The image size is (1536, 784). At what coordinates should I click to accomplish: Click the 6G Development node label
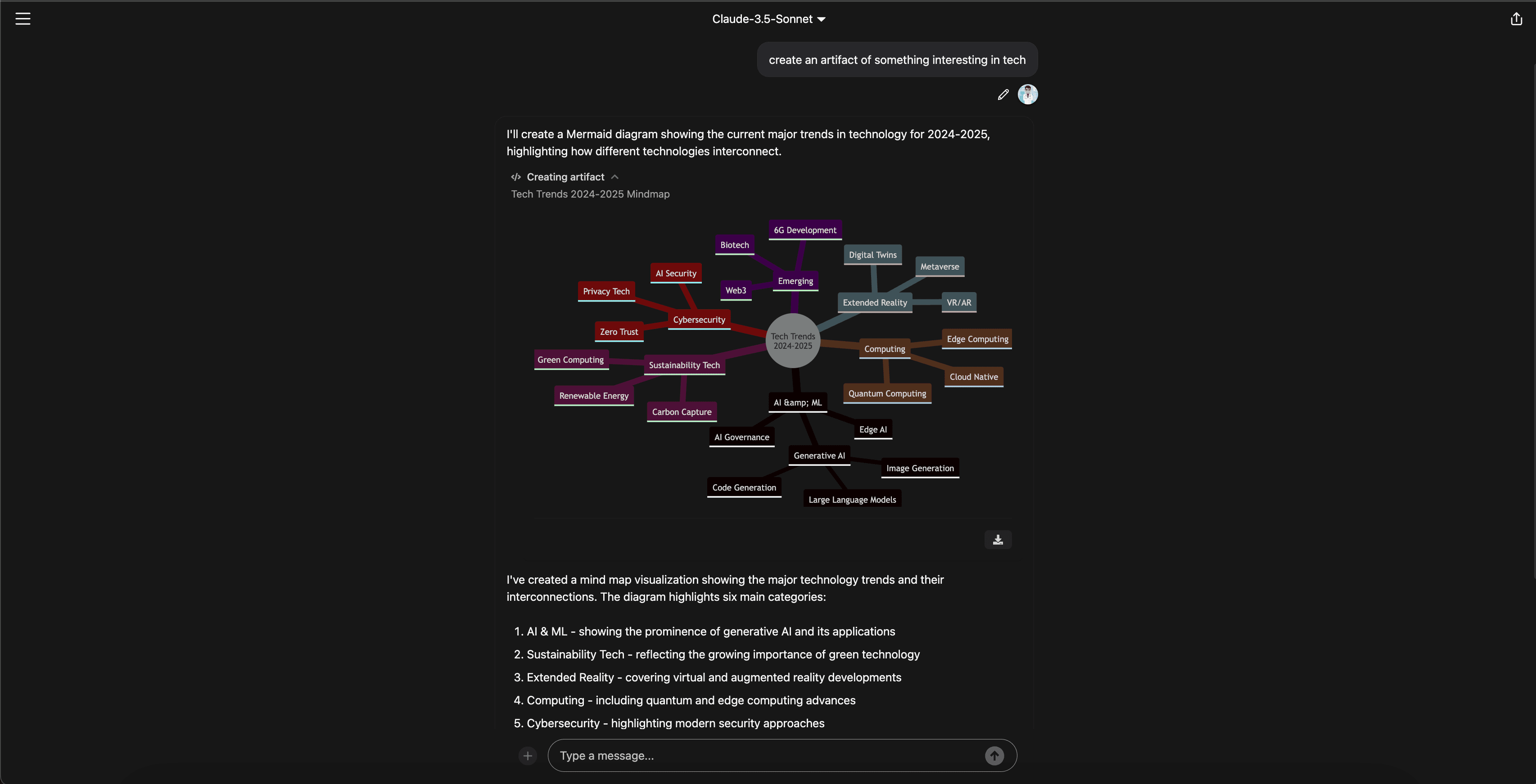click(806, 229)
